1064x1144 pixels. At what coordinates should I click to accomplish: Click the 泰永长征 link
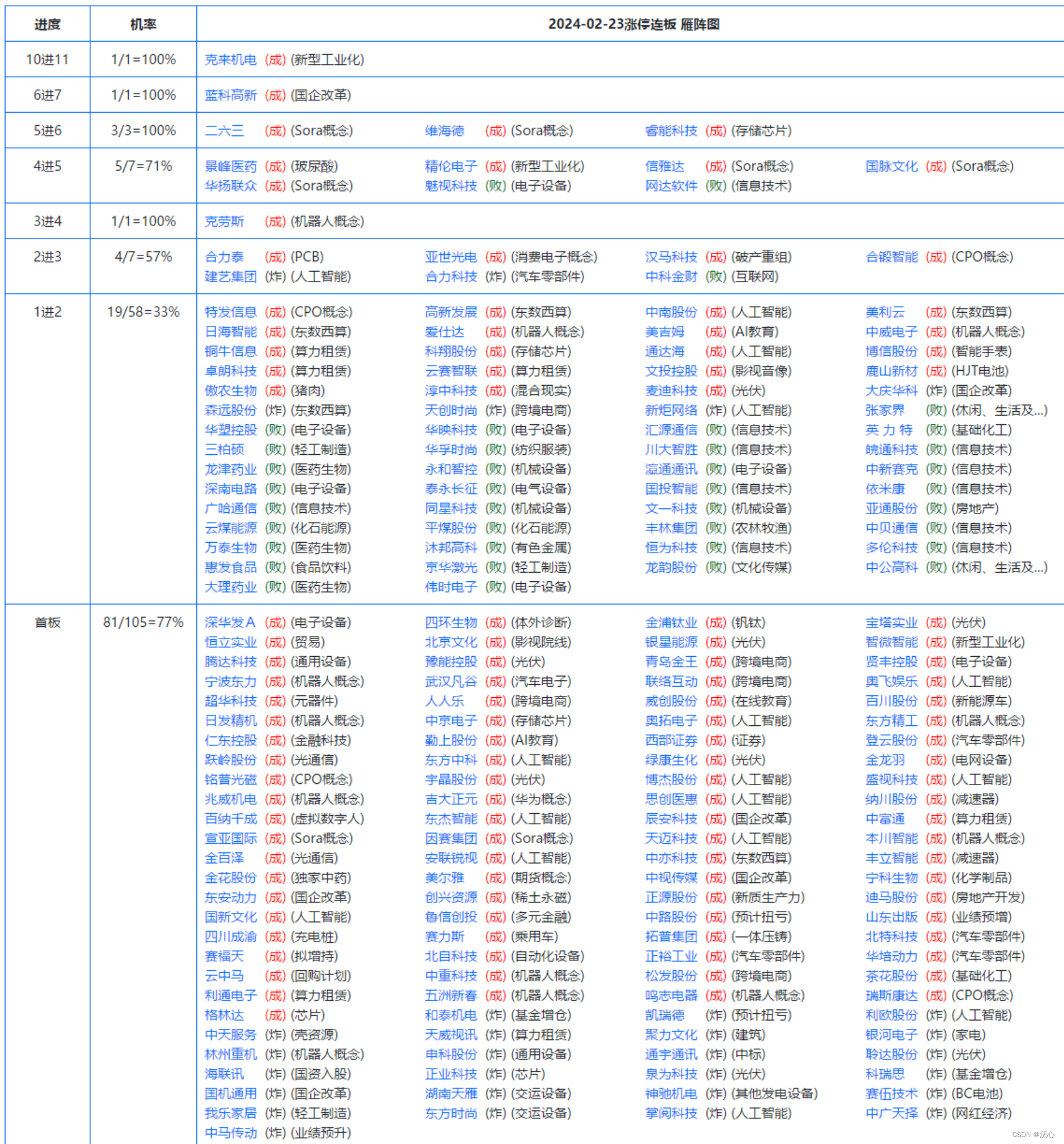pyautogui.click(x=451, y=489)
